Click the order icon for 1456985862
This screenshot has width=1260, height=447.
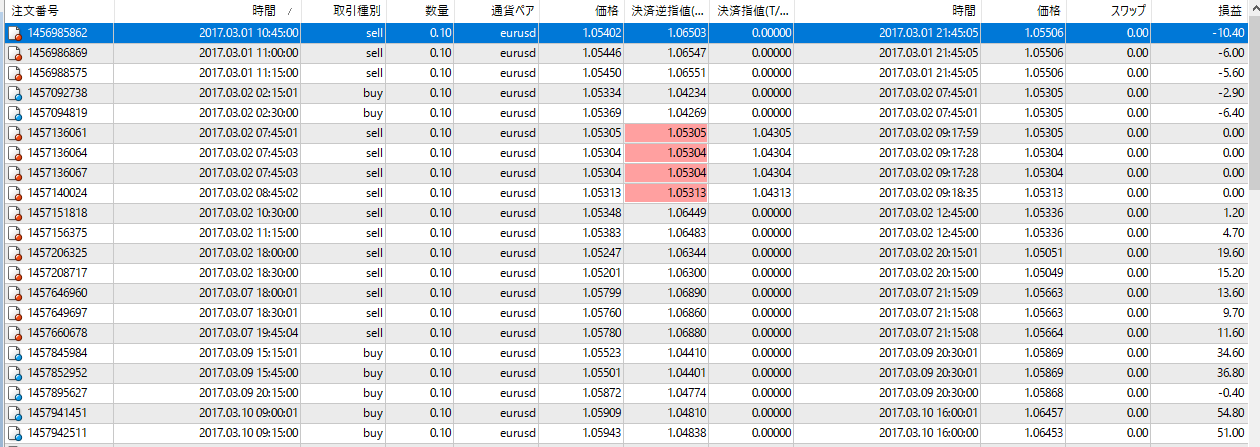[x=14, y=33]
